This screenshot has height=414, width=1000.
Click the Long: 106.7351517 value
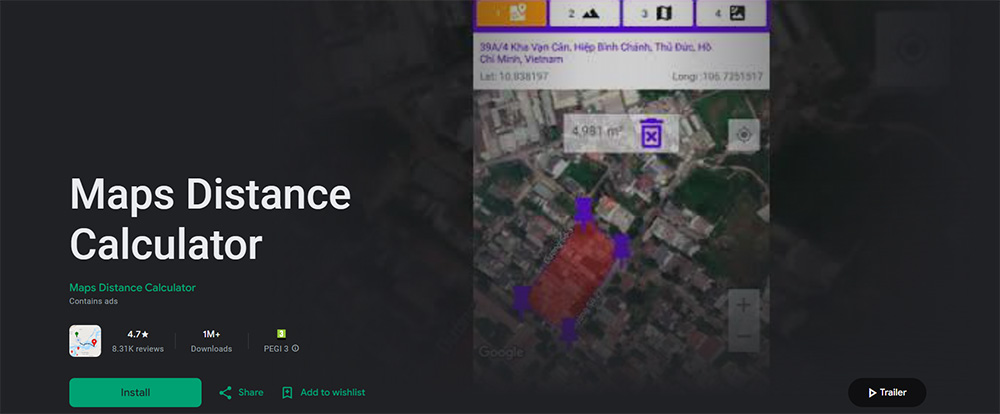pos(717,77)
